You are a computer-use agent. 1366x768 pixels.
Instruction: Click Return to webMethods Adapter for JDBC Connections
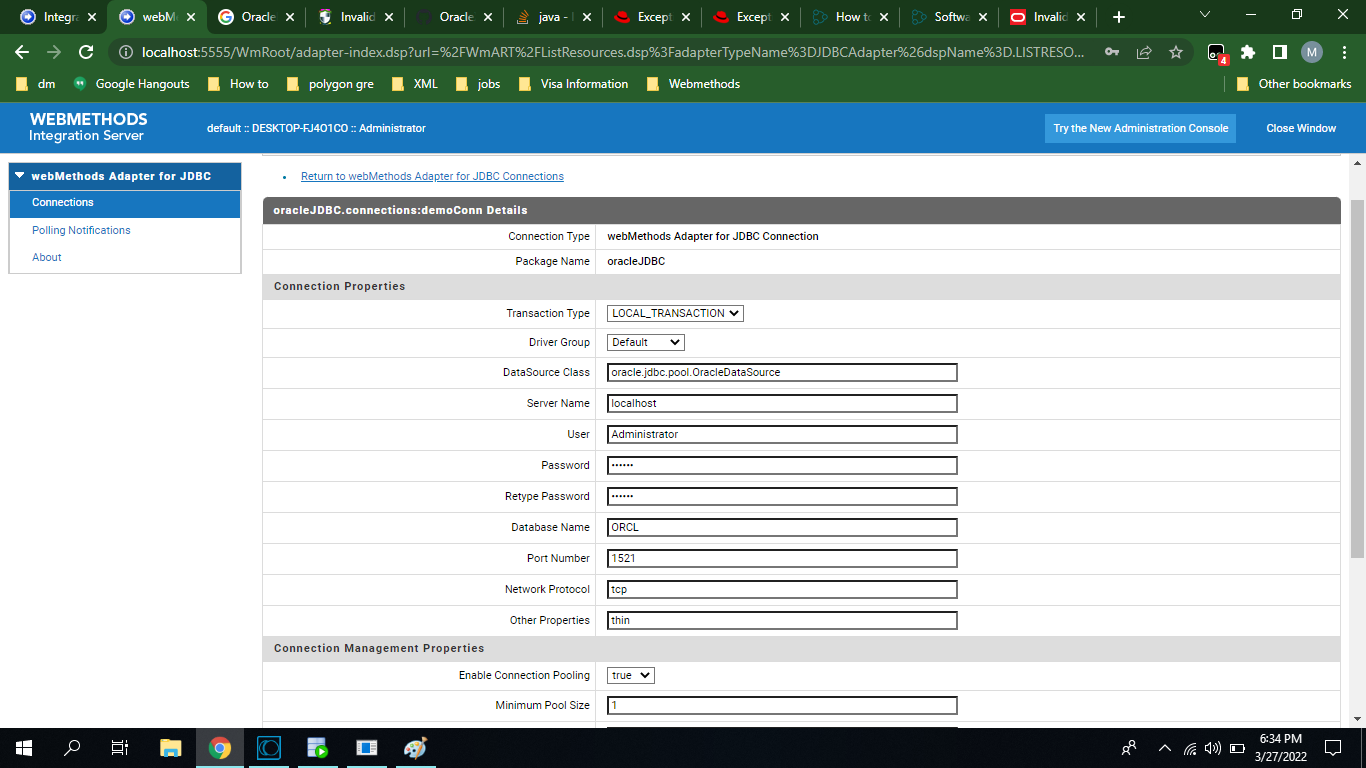tap(432, 176)
